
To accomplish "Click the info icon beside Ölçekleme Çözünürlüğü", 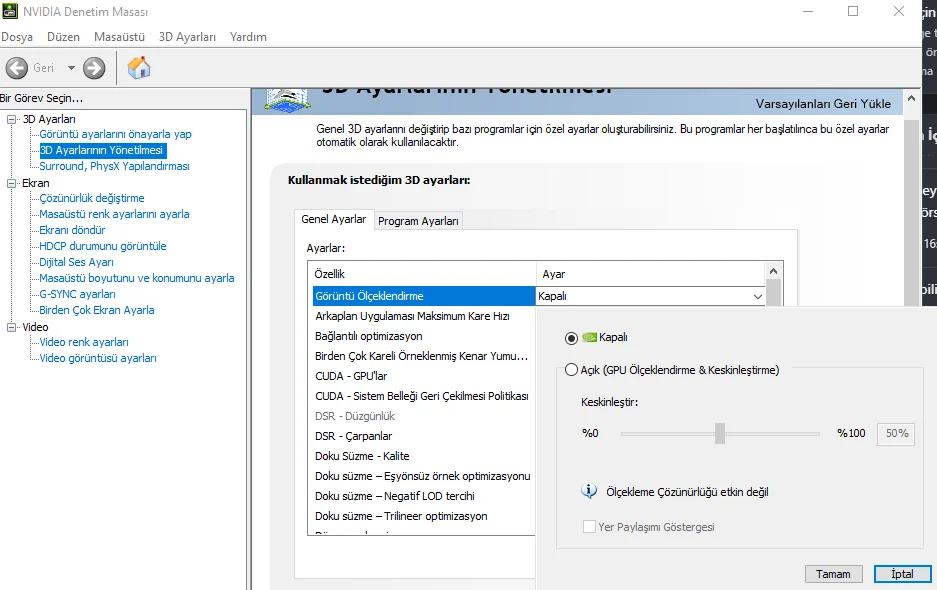I will [x=589, y=491].
